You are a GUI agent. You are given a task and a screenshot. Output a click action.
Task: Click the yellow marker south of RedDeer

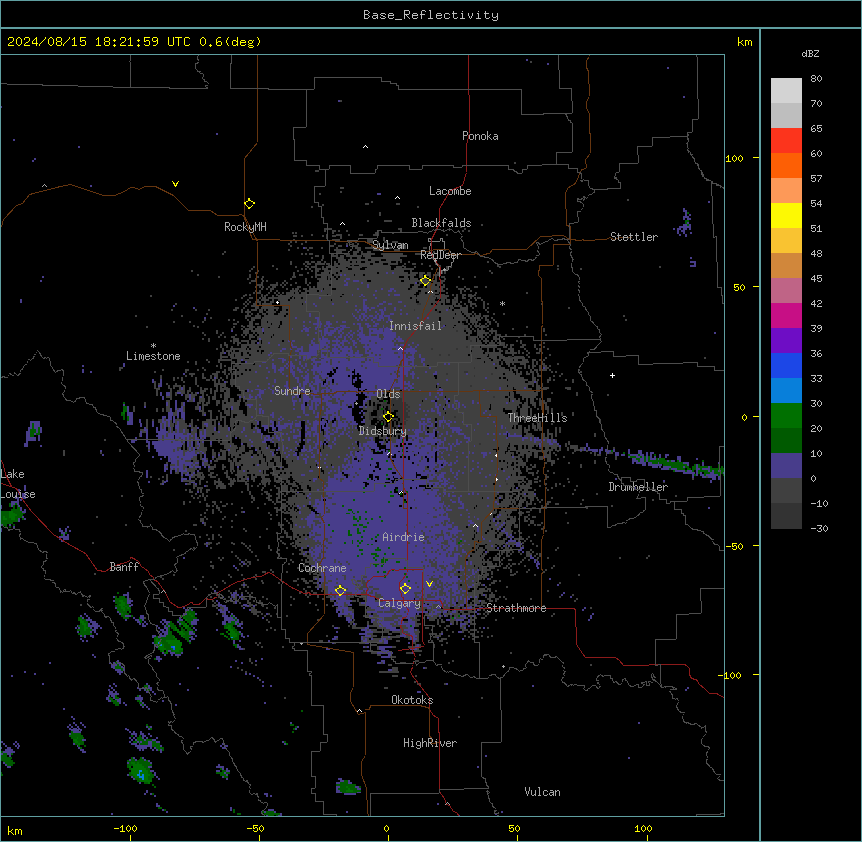[x=425, y=281]
